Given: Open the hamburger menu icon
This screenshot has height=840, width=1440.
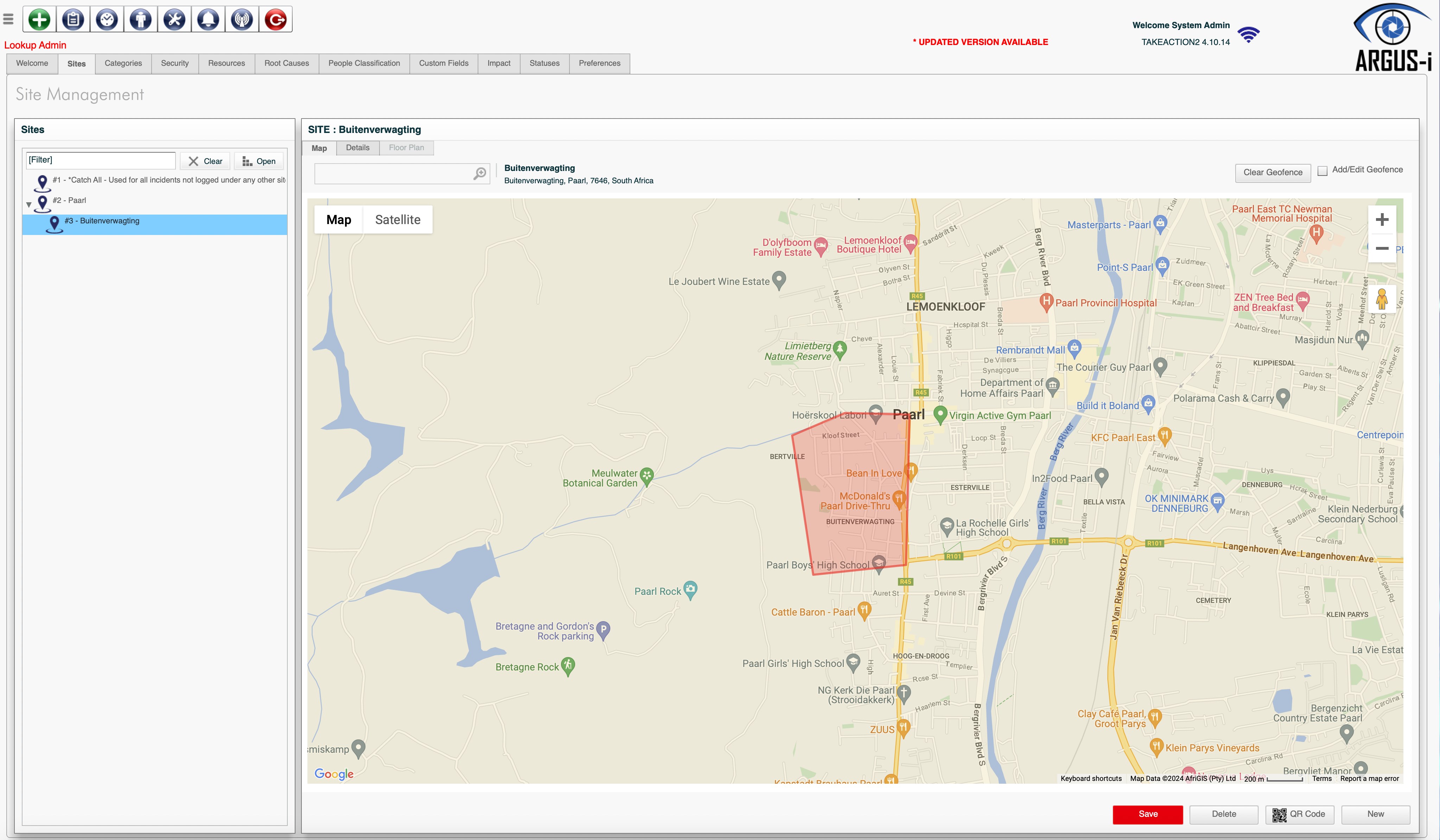Looking at the screenshot, I should pos(8,19).
